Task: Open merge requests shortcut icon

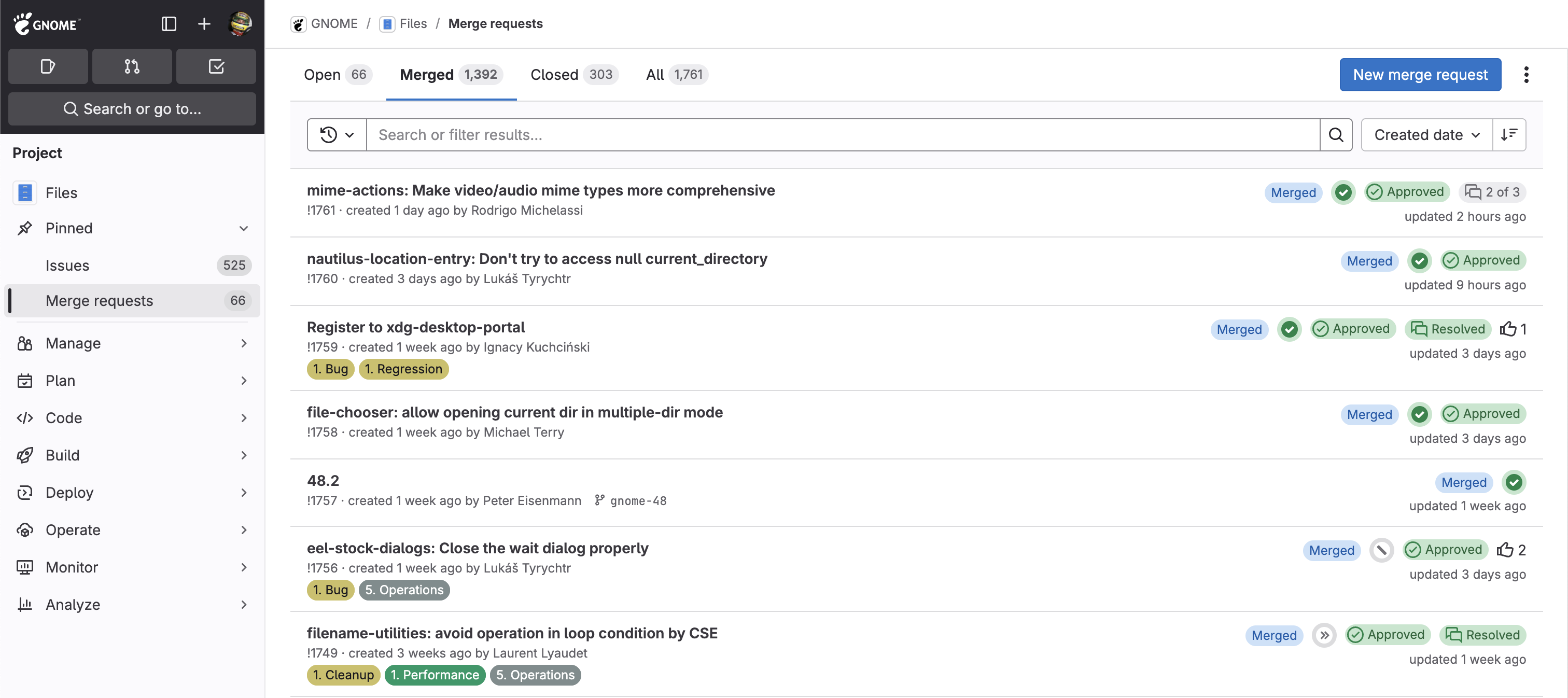Action: (132, 66)
